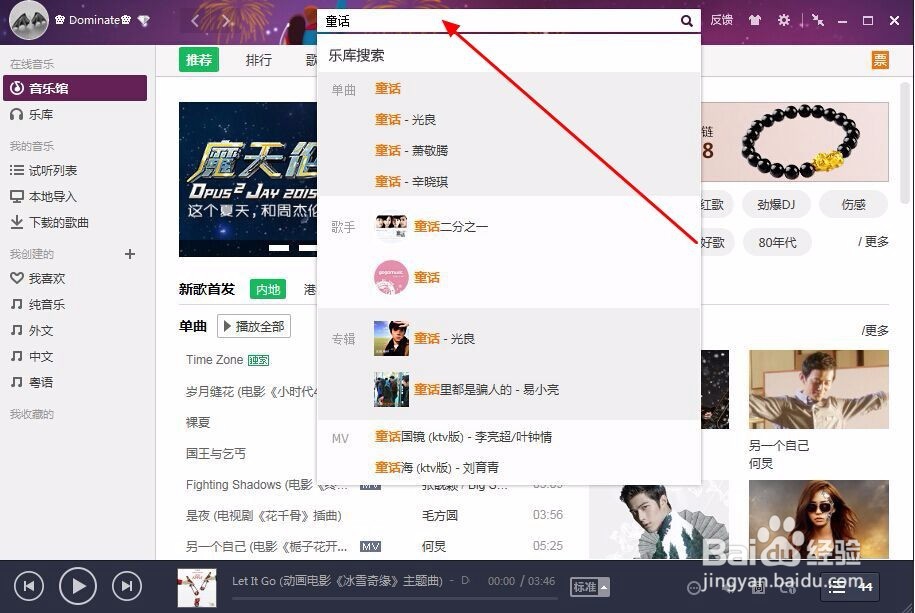Click the 播放全部 button
The image size is (915, 613).
[x=254, y=326]
